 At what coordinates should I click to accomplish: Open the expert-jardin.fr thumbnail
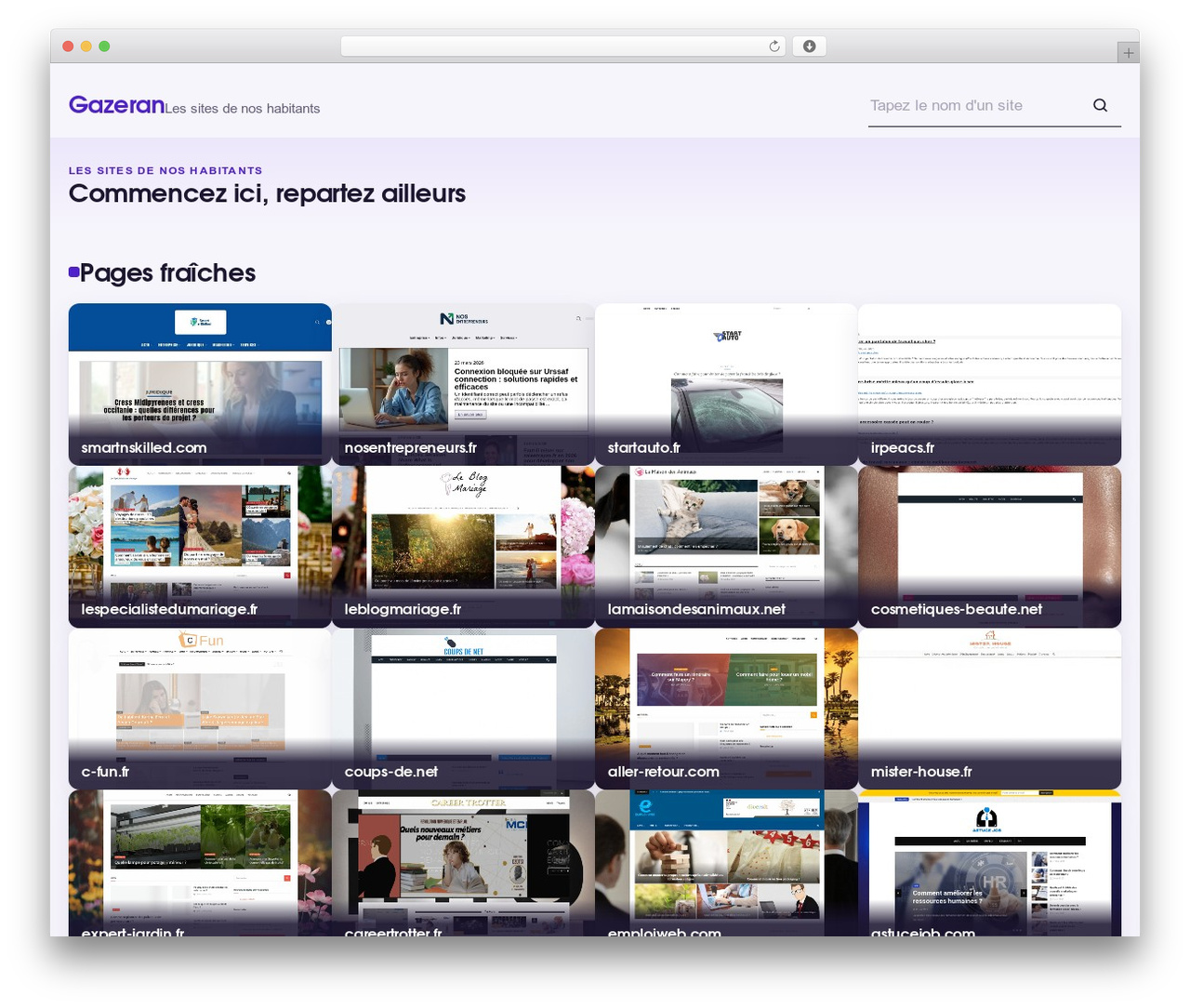pyautogui.click(x=200, y=863)
